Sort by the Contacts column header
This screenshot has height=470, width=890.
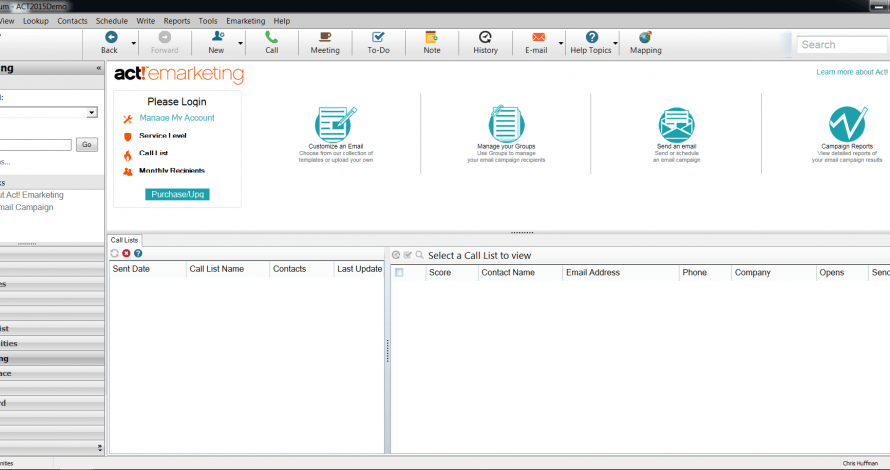tap(301, 269)
